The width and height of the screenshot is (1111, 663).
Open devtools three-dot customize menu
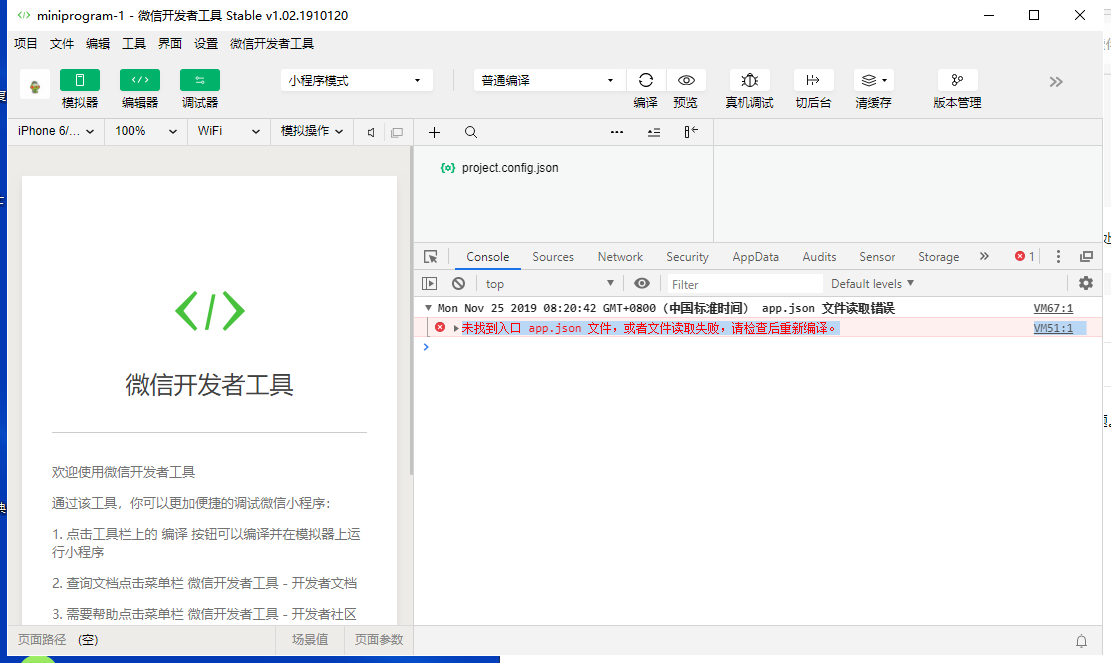pos(1058,256)
